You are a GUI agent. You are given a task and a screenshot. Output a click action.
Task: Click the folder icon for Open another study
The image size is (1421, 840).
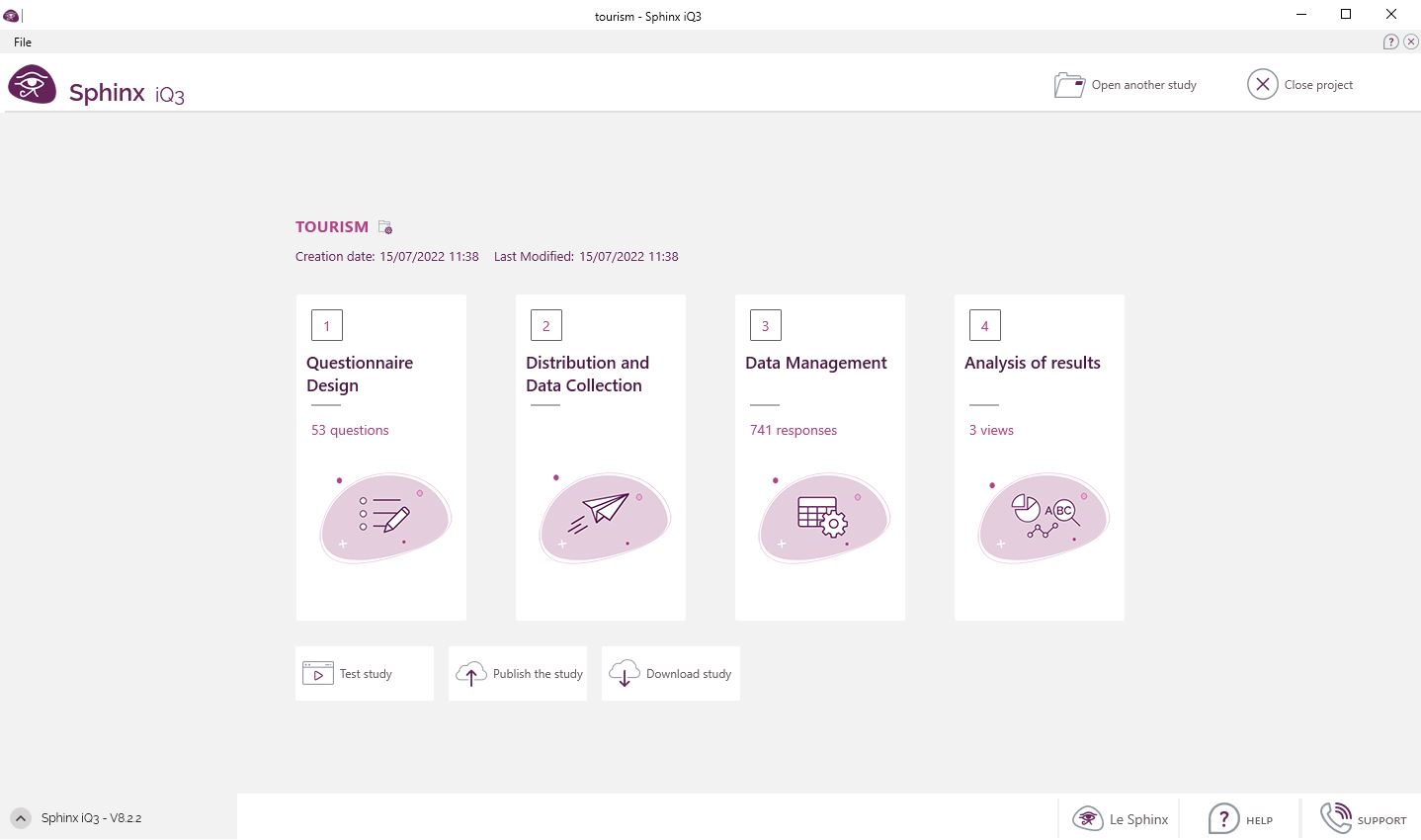click(x=1069, y=85)
